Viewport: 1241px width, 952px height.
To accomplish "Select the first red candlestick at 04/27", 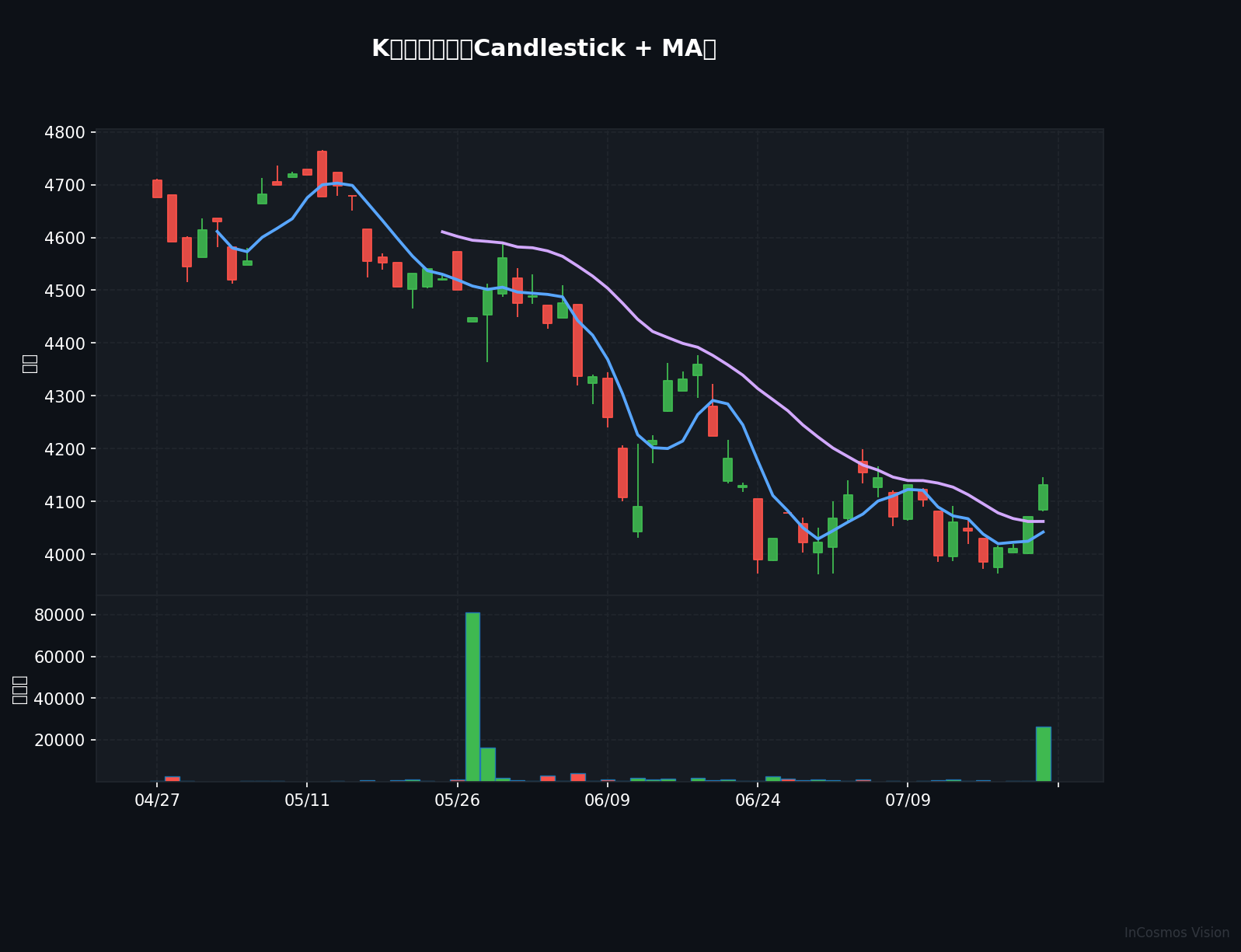I will click(x=157, y=189).
